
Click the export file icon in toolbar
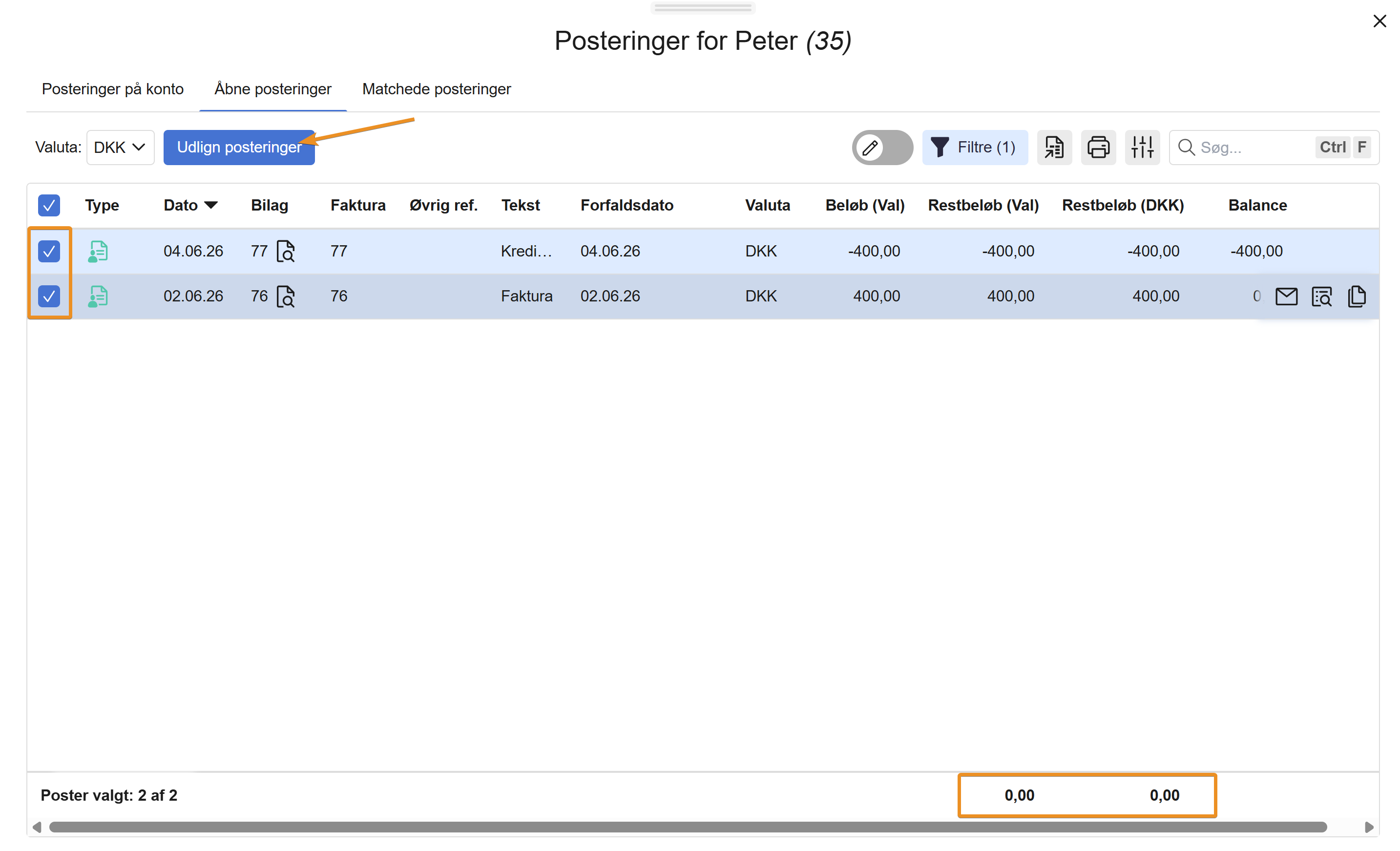[x=1054, y=147]
